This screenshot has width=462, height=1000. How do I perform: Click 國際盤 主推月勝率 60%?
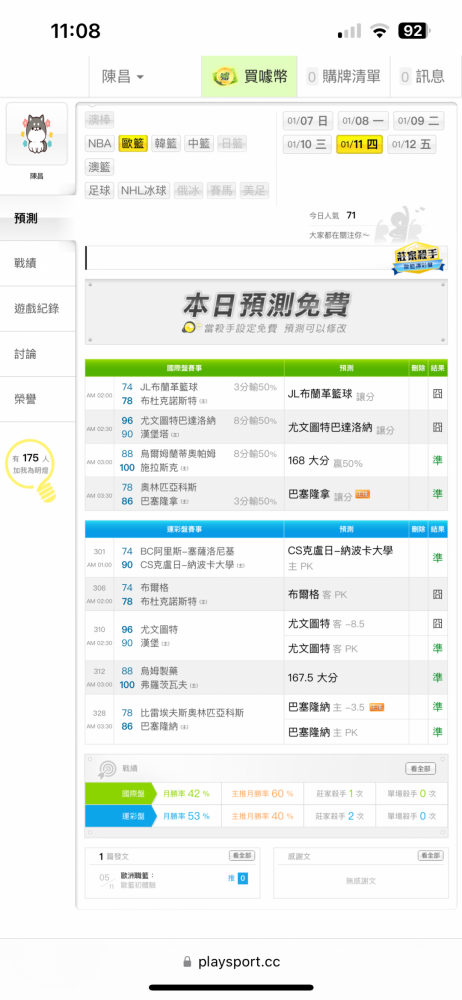(x=262, y=794)
